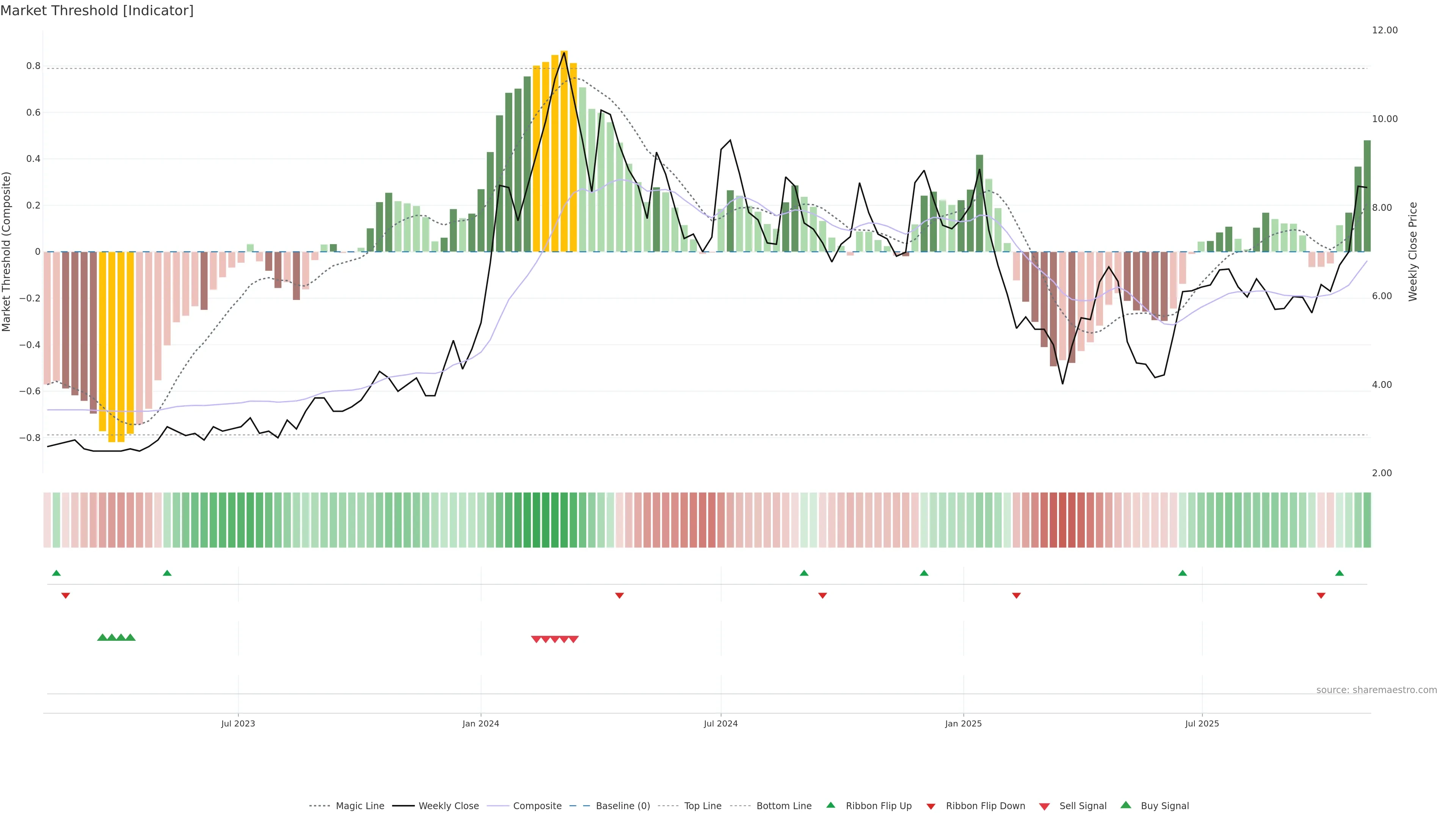Toggle Baseline (0) legend entry
The image size is (1456, 819).
(622, 806)
